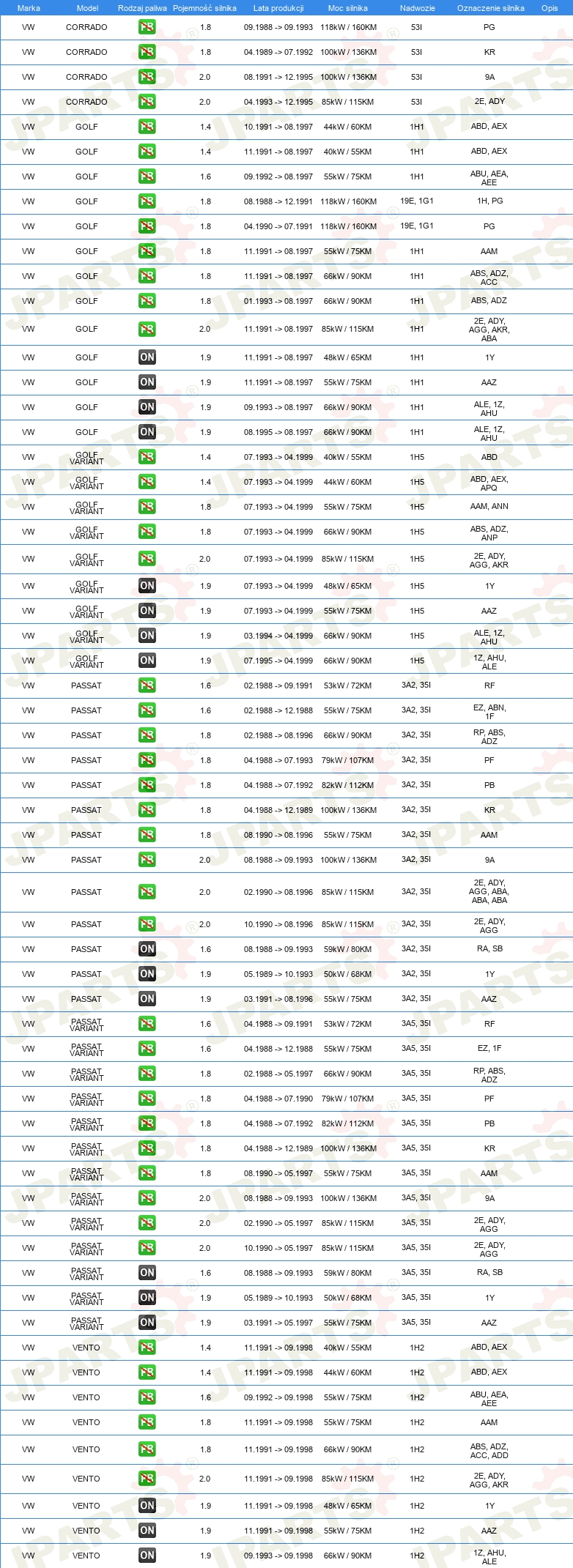Click the Oznaczenie silnika column header
This screenshot has width=573, height=1568.
coord(491,8)
